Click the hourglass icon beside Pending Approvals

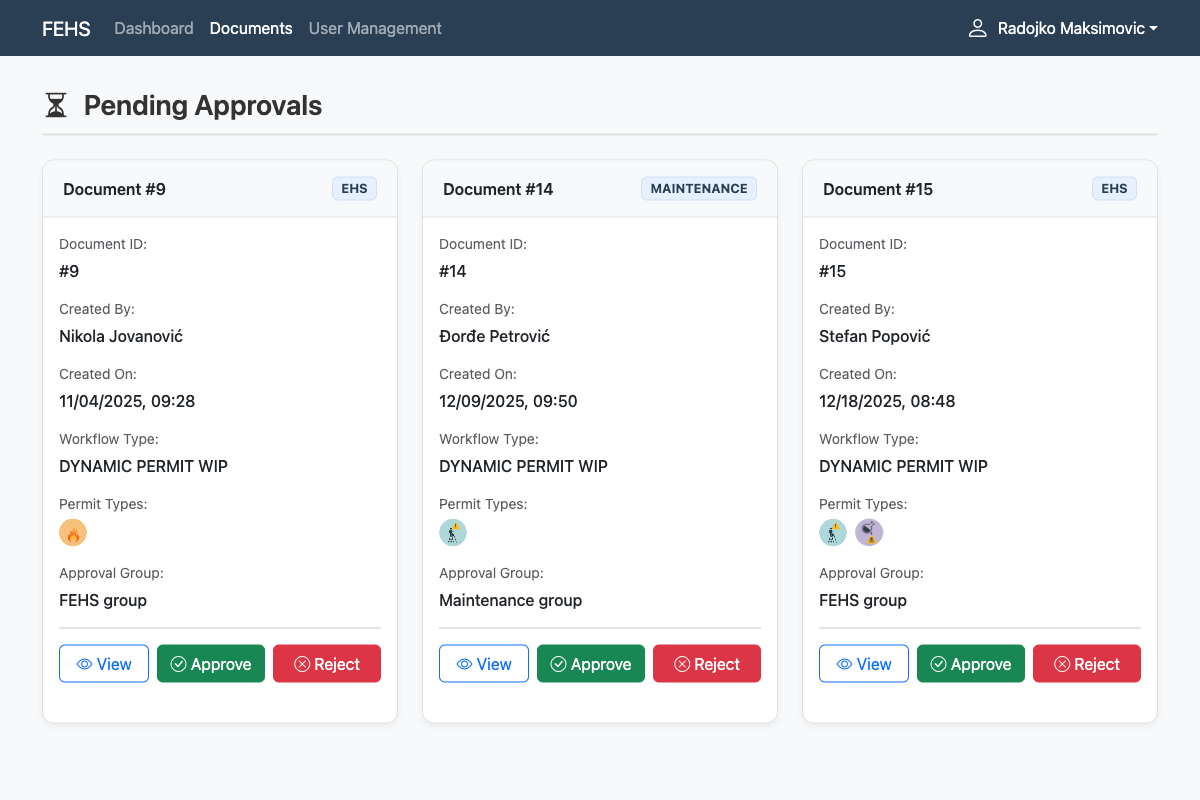55,105
